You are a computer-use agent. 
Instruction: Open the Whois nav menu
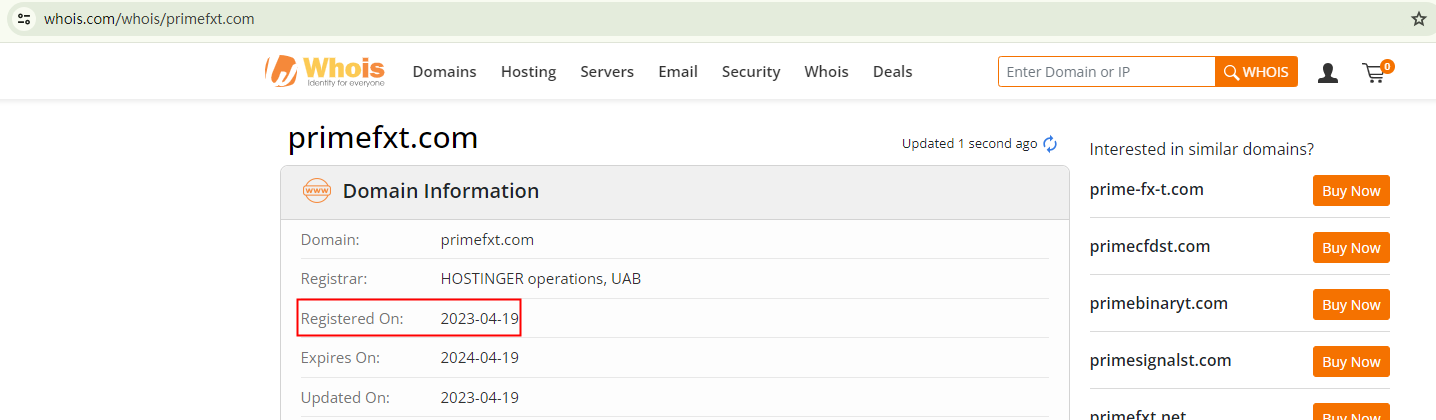826,72
